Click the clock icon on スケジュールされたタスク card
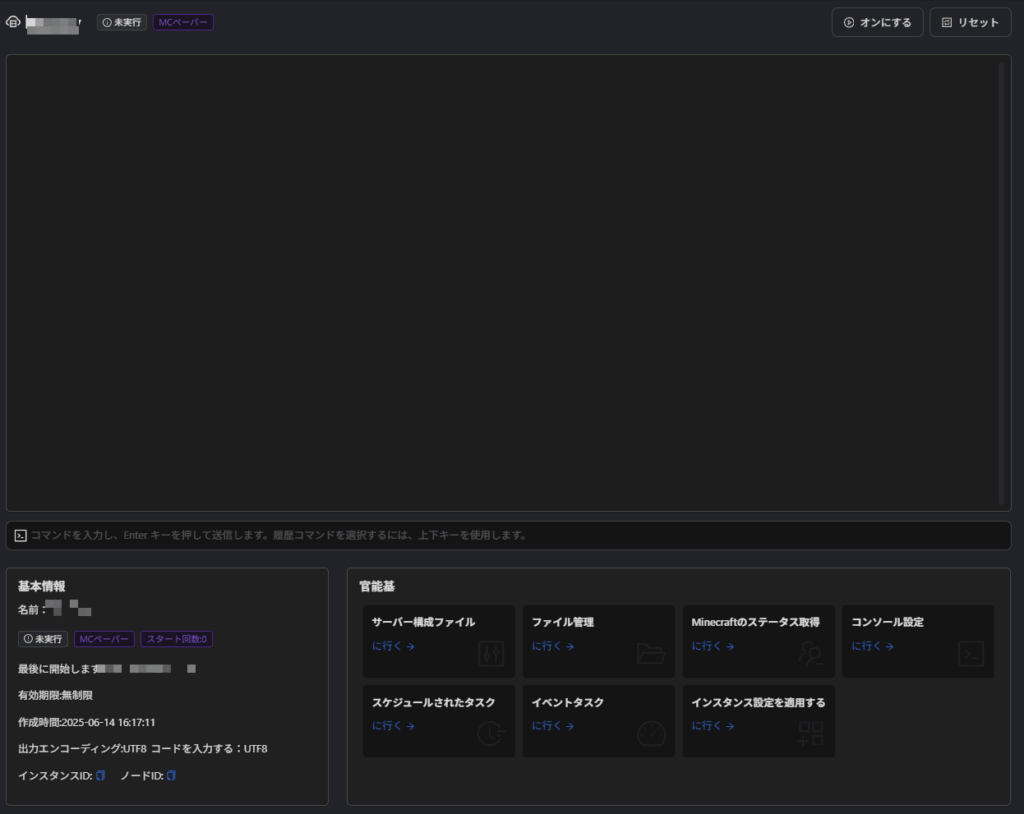This screenshot has width=1024, height=814. tap(491, 734)
